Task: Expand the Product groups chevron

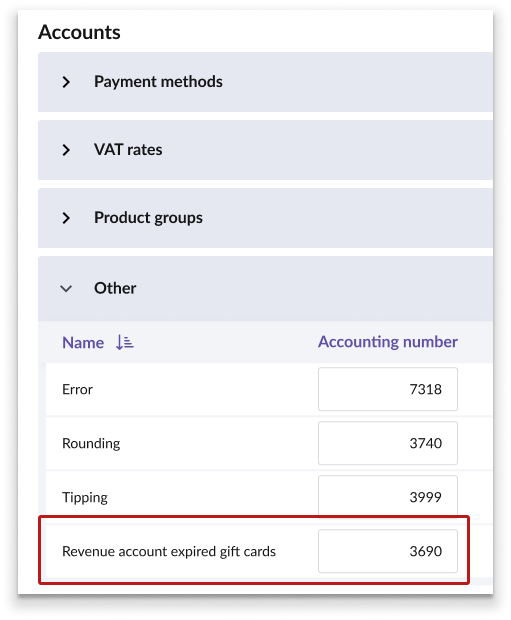Action: click(66, 218)
